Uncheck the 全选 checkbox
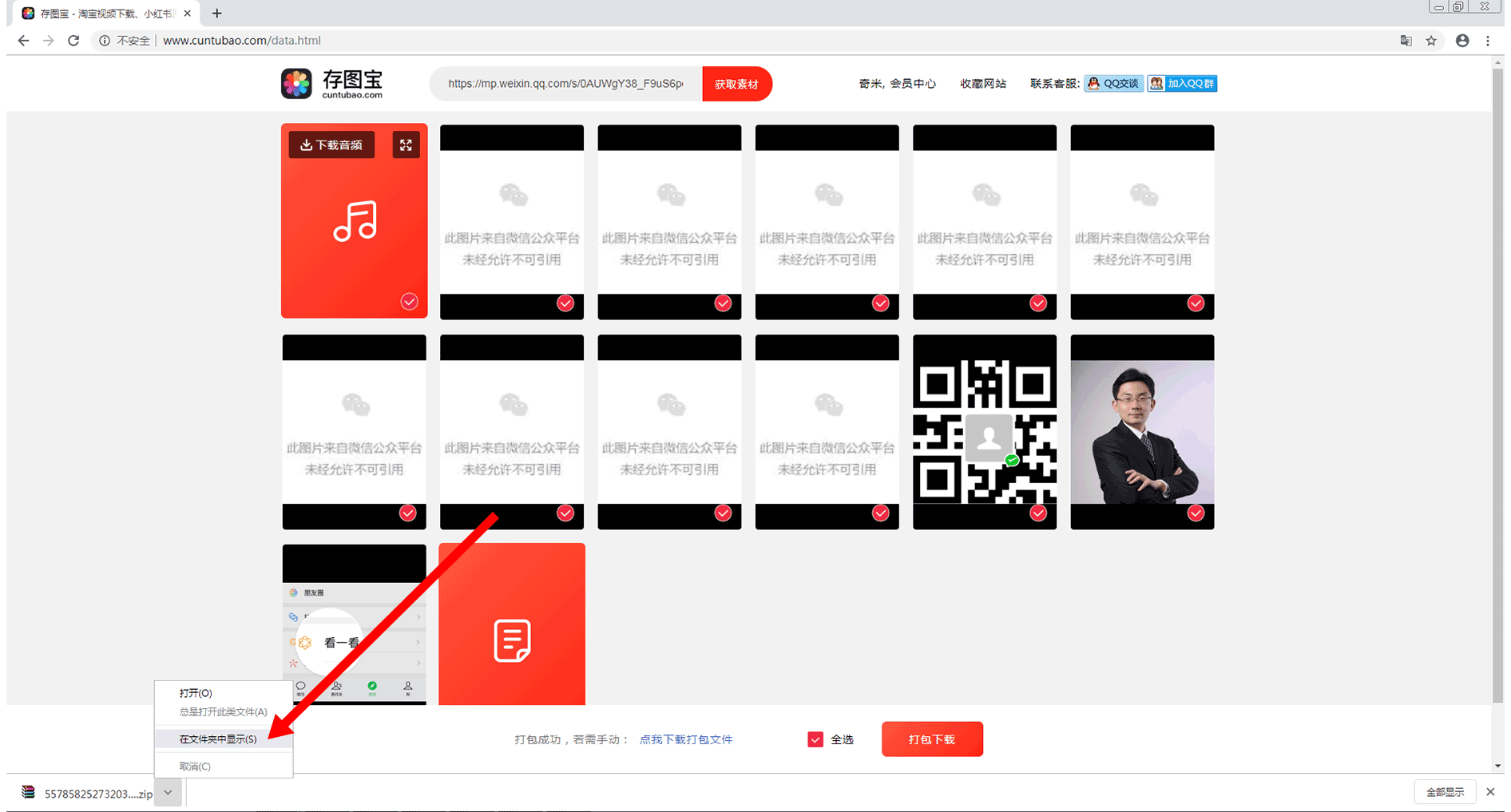This screenshot has width=1511, height=812. (x=815, y=739)
